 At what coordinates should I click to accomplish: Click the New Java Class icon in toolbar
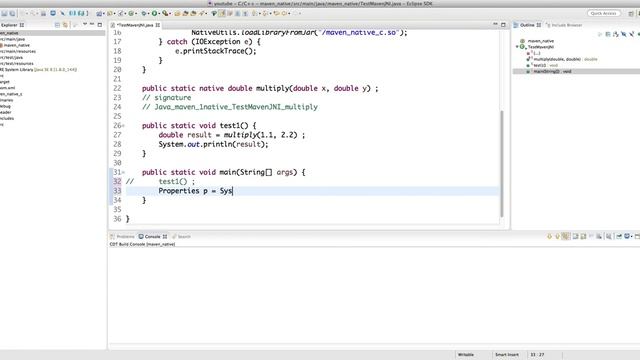pyautogui.click(x=131, y=13)
